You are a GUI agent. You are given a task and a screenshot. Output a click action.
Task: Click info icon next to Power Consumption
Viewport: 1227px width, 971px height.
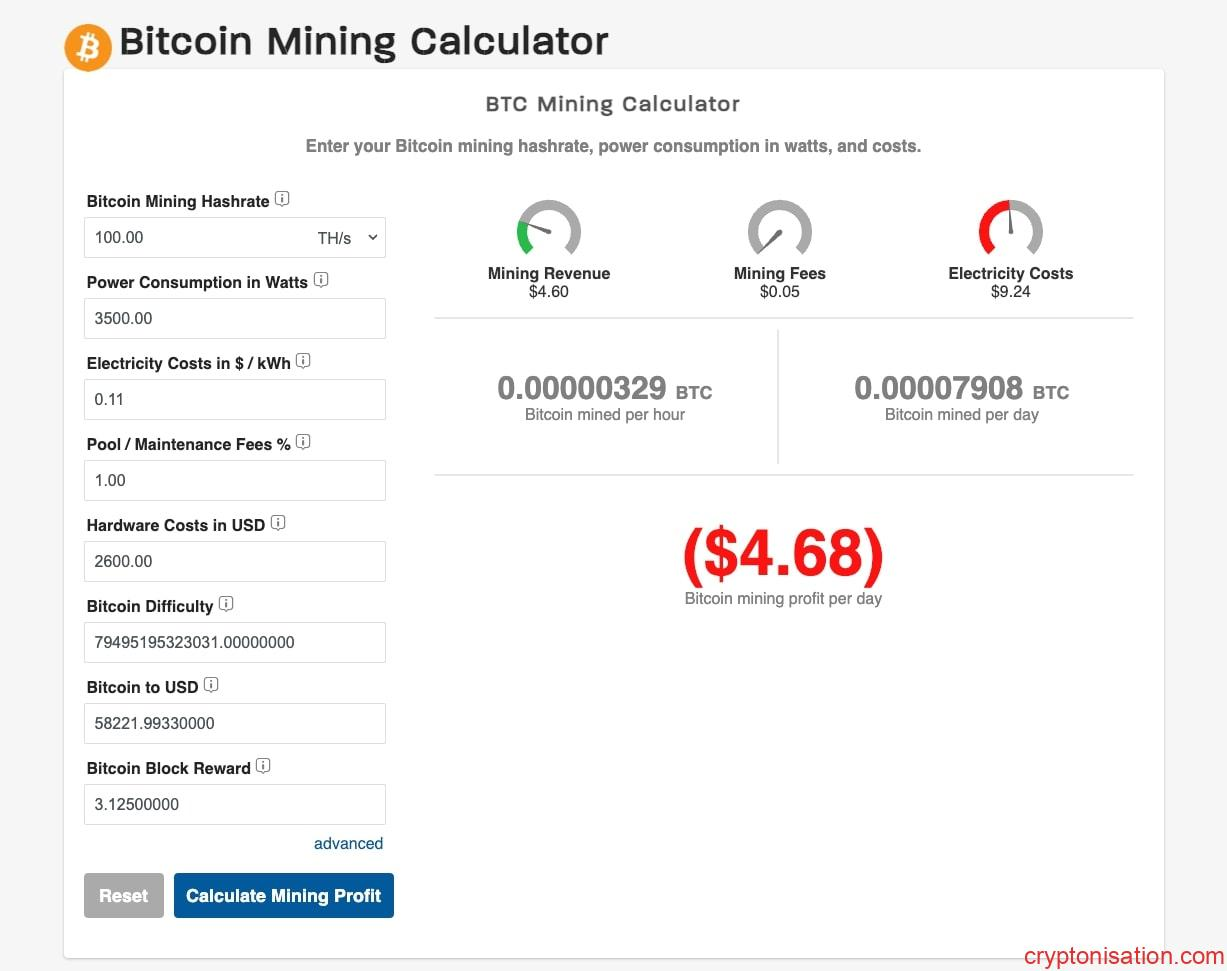[321, 280]
